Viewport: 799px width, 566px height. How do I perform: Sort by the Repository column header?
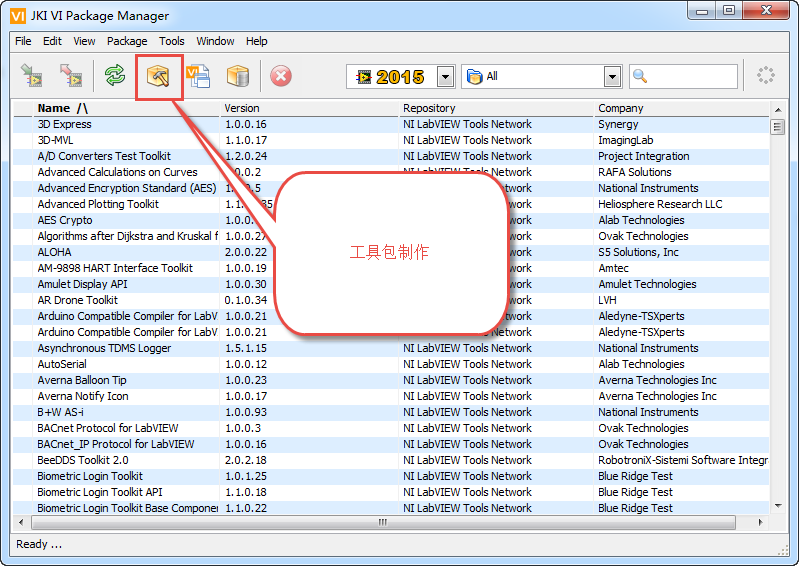click(x=496, y=108)
